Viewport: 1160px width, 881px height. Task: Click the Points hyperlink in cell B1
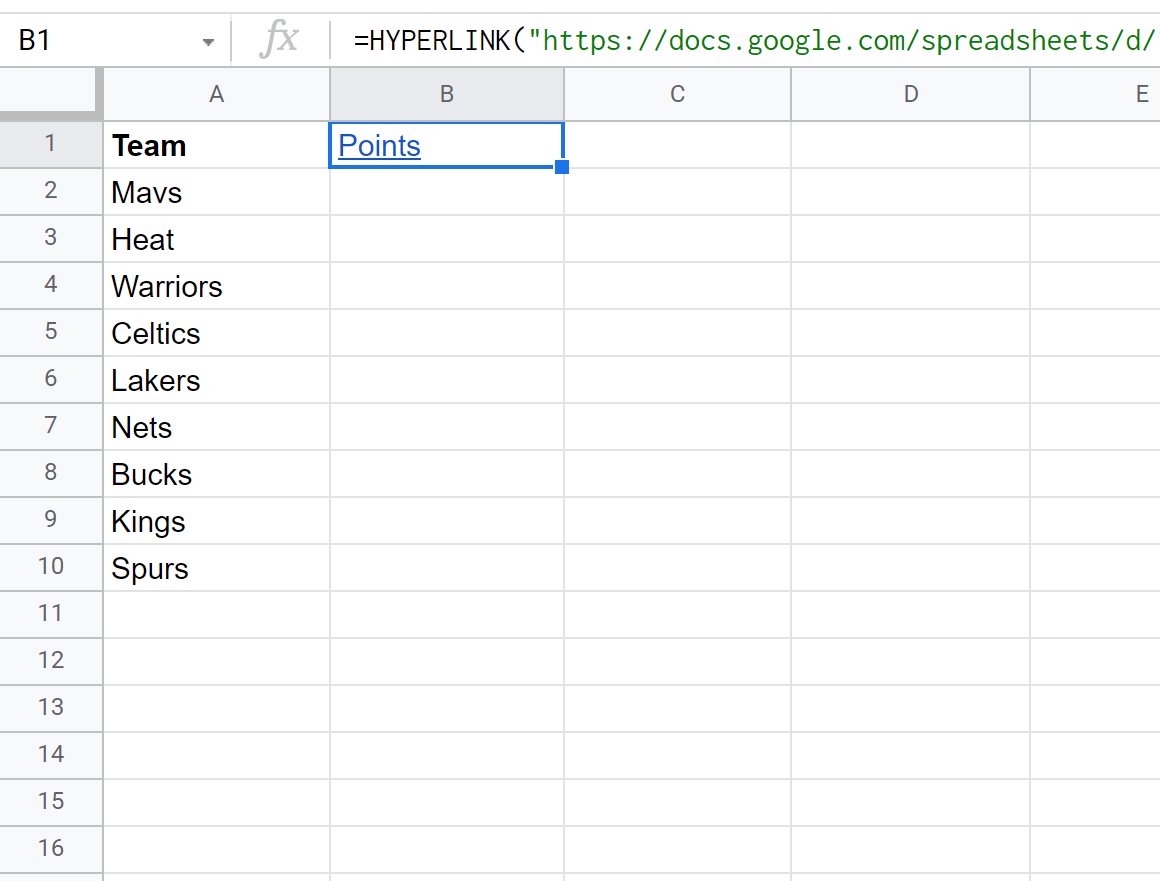(378, 146)
